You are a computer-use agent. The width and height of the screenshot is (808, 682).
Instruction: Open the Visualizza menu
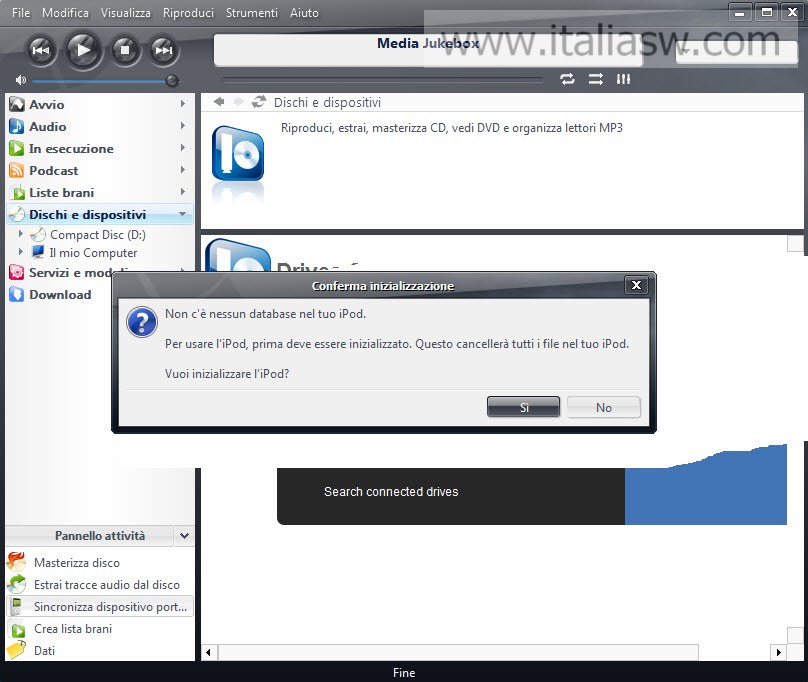pyautogui.click(x=126, y=13)
